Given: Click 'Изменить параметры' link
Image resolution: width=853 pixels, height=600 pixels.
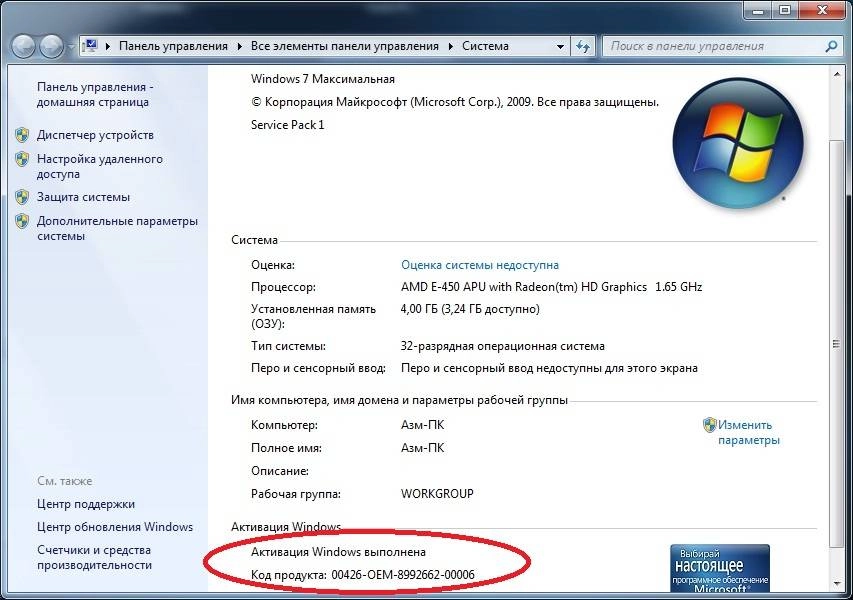Looking at the screenshot, I should (749, 432).
